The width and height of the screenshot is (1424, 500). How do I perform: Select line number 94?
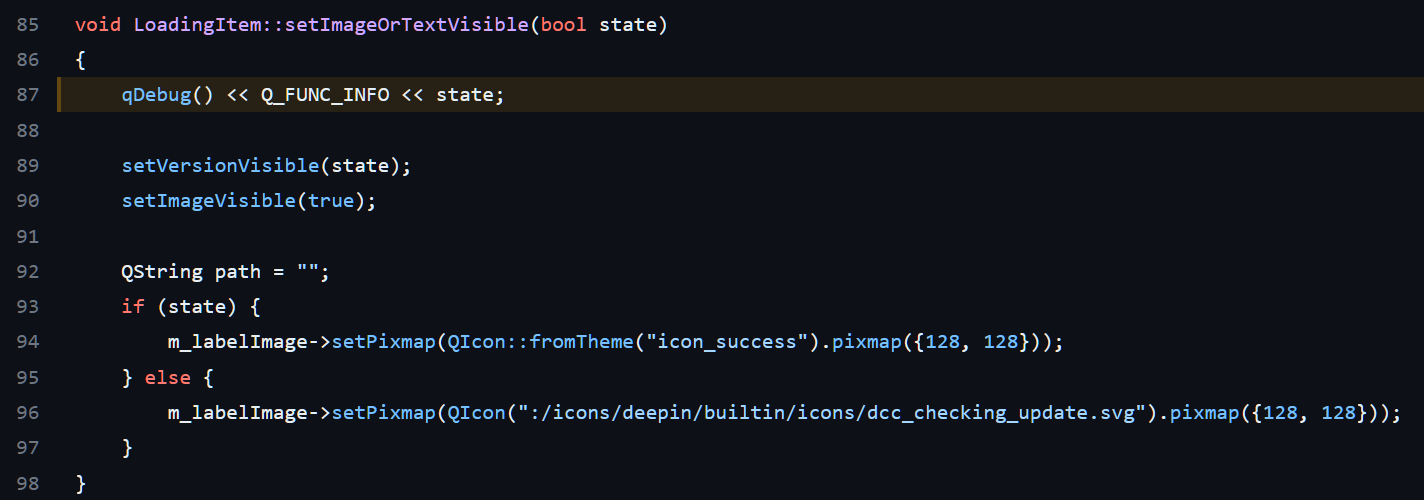[x=28, y=342]
